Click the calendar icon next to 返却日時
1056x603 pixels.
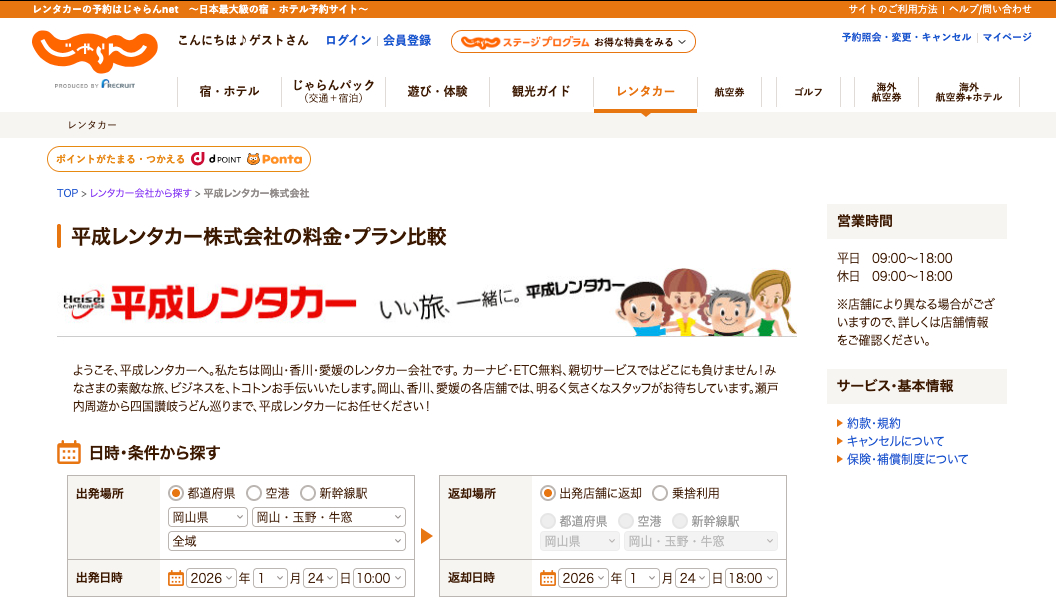(546, 577)
